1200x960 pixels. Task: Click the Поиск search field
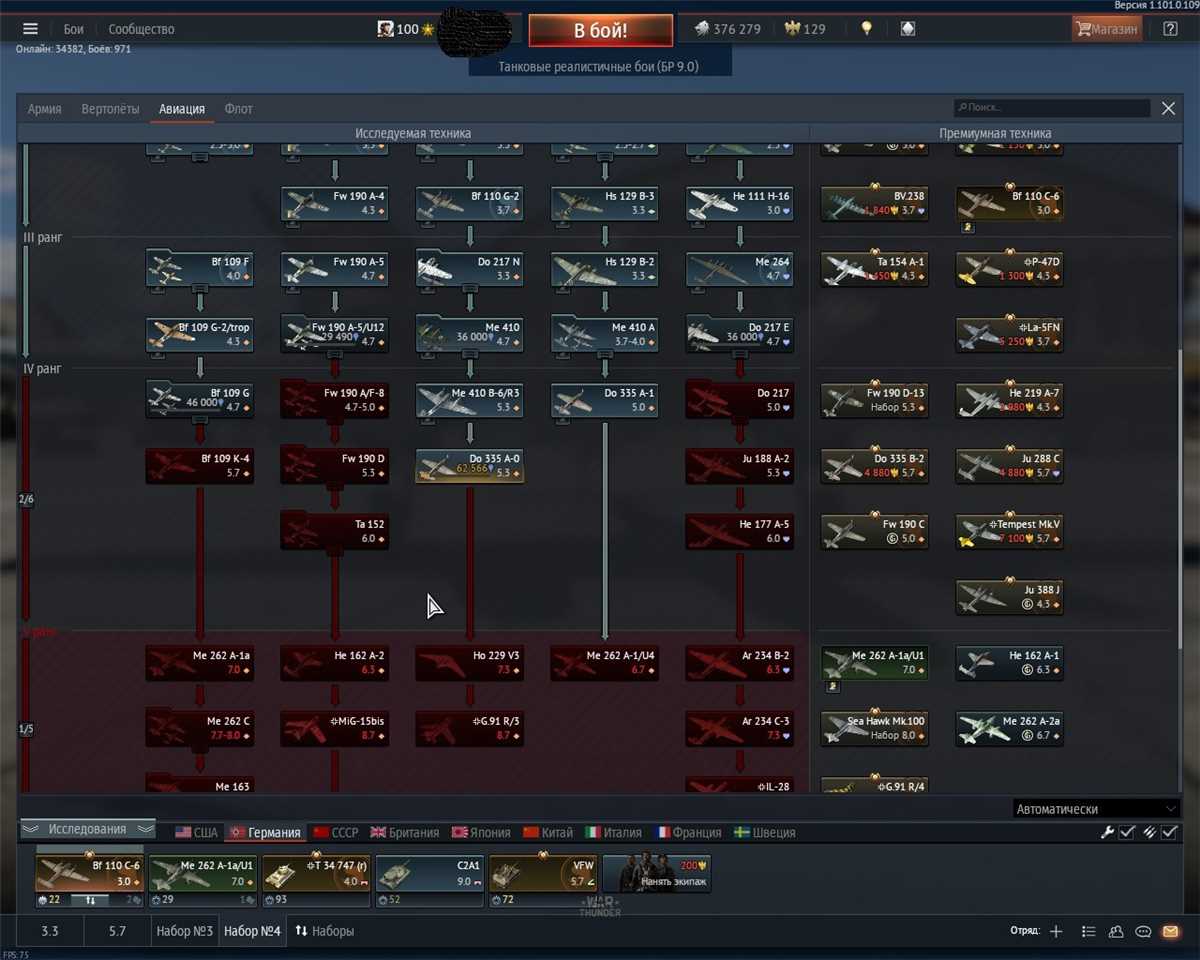(1052, 108)
